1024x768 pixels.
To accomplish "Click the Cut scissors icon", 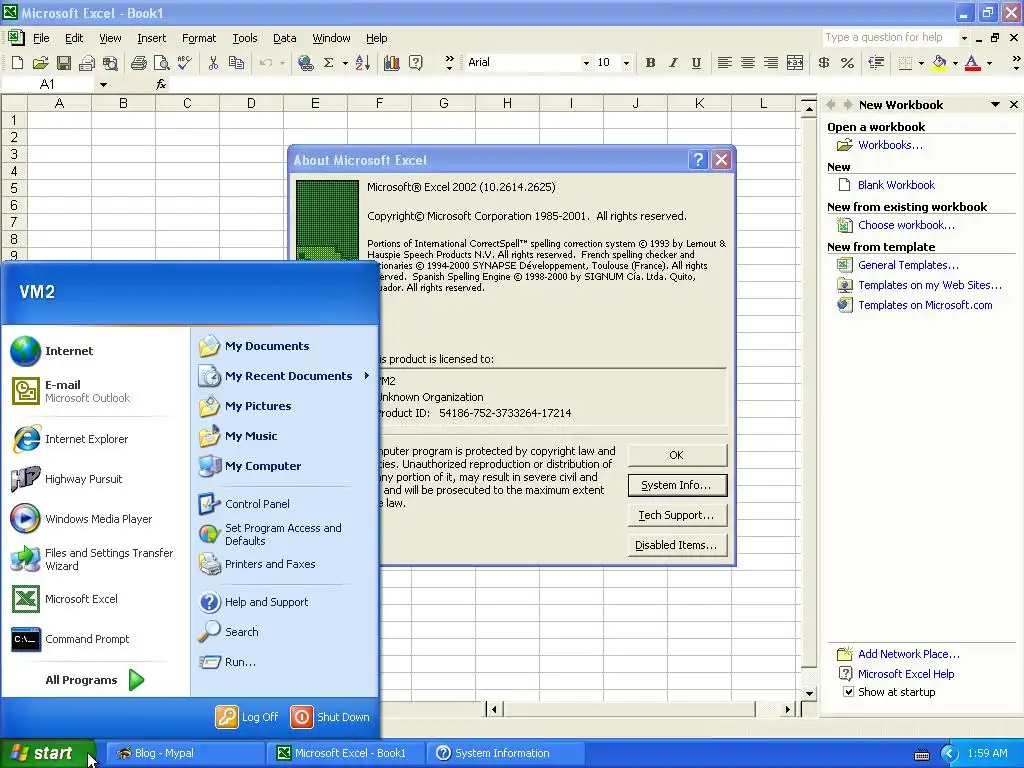I will [x=213, y=63].
